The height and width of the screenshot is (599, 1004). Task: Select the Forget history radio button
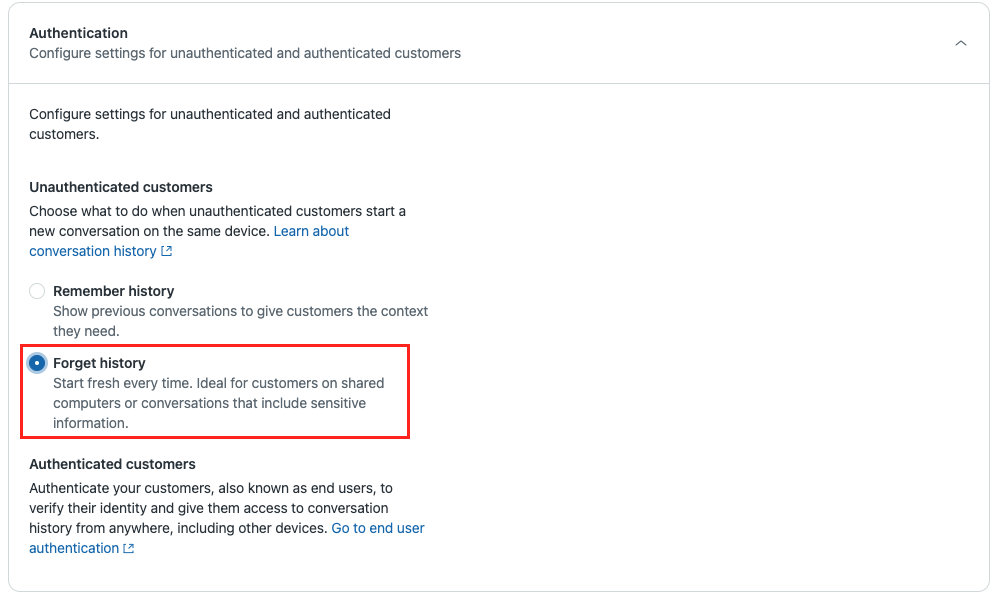click(x=37, y=363)
